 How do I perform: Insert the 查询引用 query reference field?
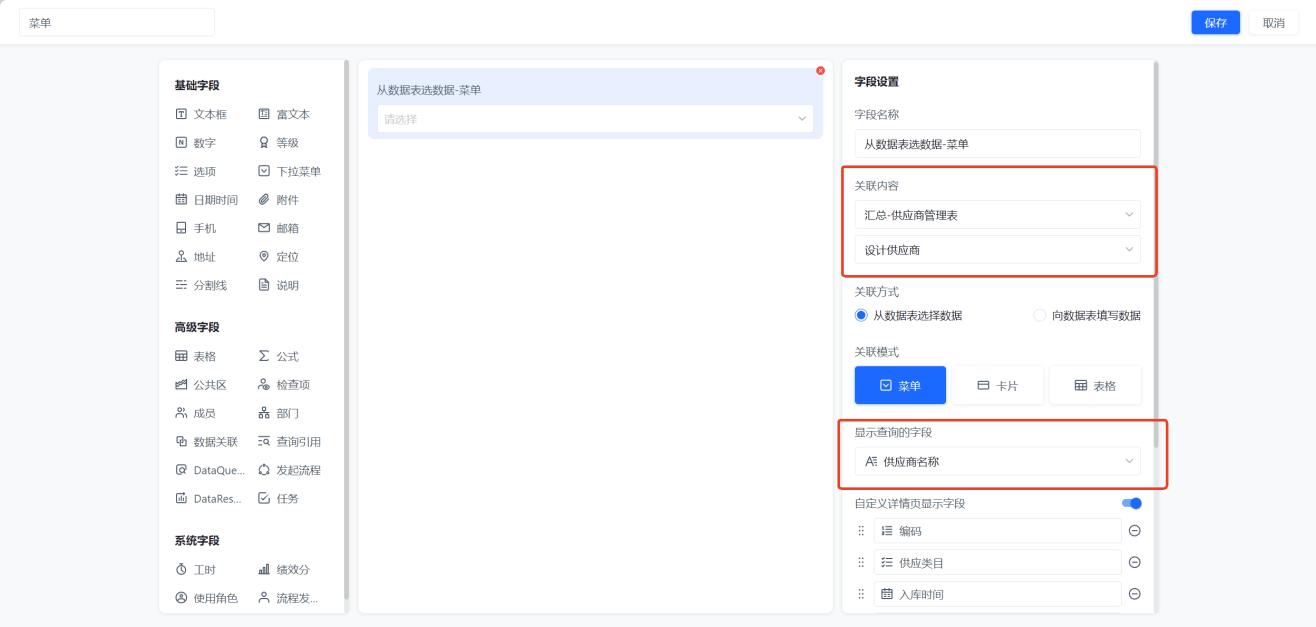[290, 442]
